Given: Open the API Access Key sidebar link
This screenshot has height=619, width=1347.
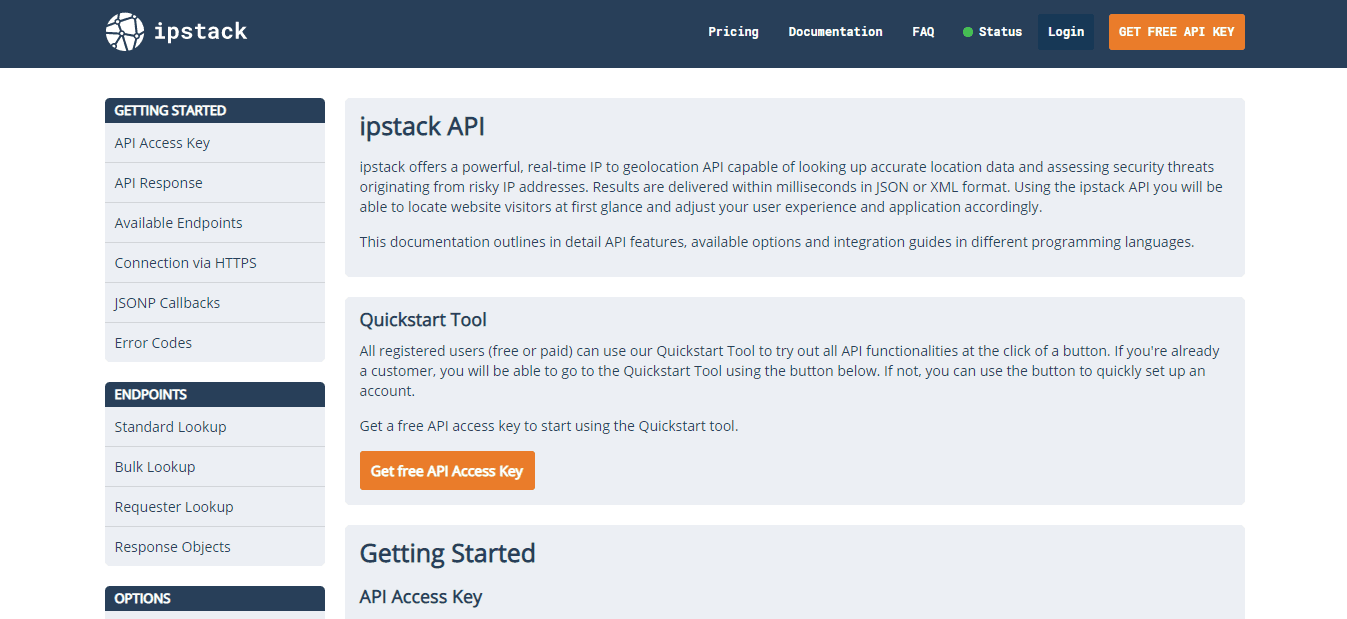Looking at the screenshot, I should [215, 143].
